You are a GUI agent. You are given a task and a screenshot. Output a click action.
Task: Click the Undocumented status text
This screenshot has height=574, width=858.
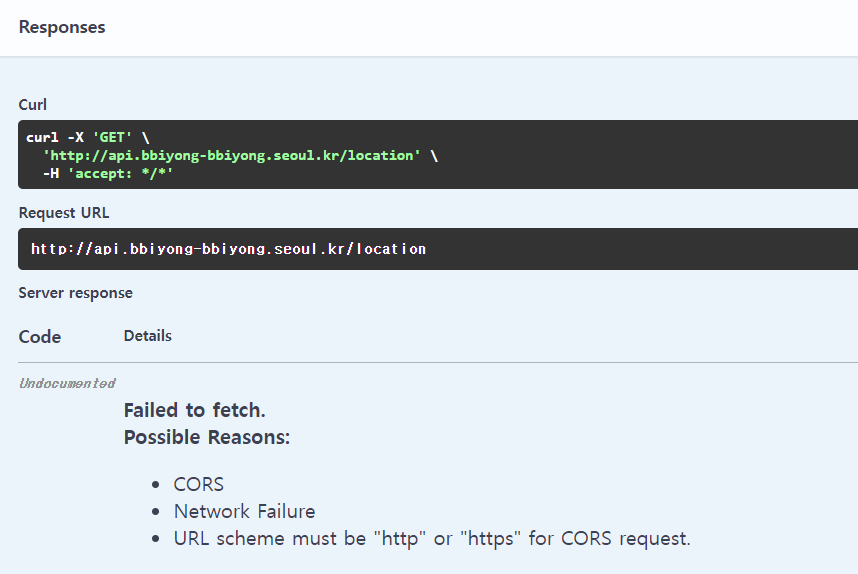click(67, 383)
